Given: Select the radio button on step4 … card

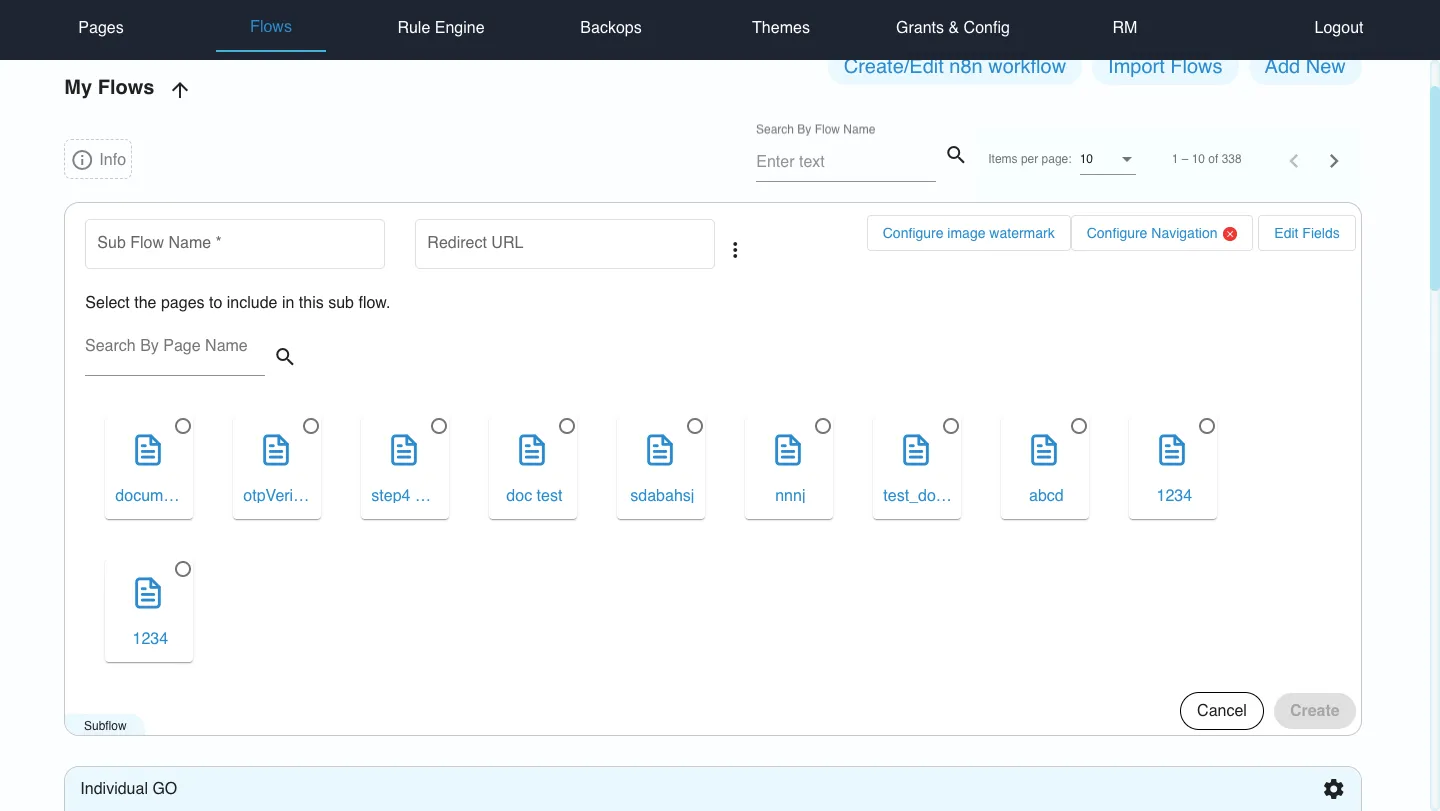Looking at the screenshot, I should pyautogui.click(x=439, y=426).
